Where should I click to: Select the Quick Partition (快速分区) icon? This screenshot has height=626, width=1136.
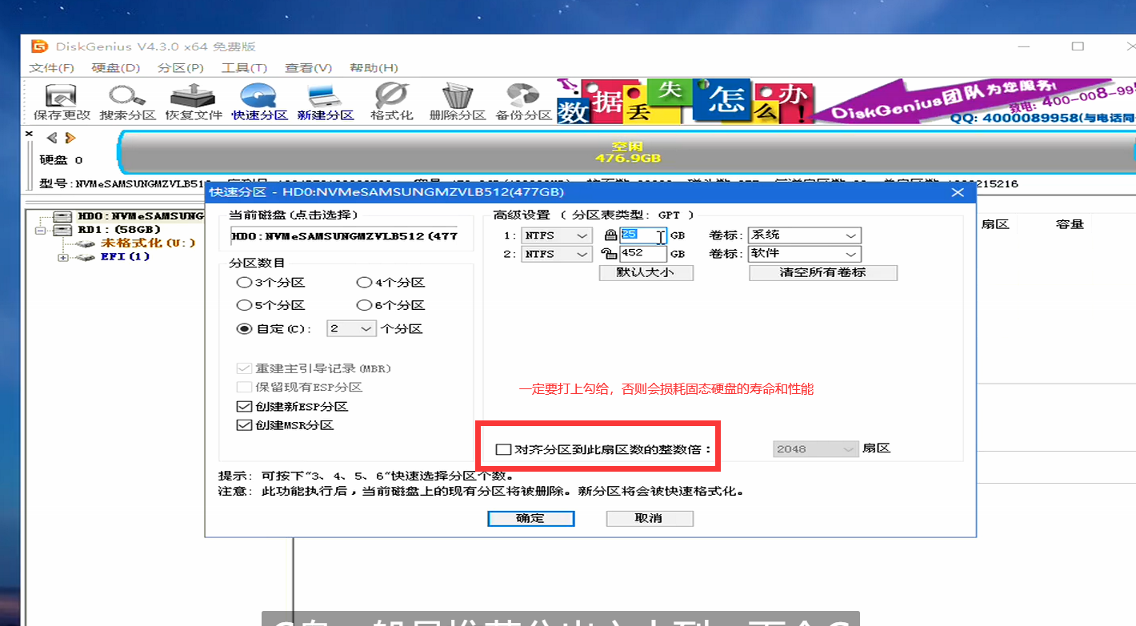coord(259,101)
